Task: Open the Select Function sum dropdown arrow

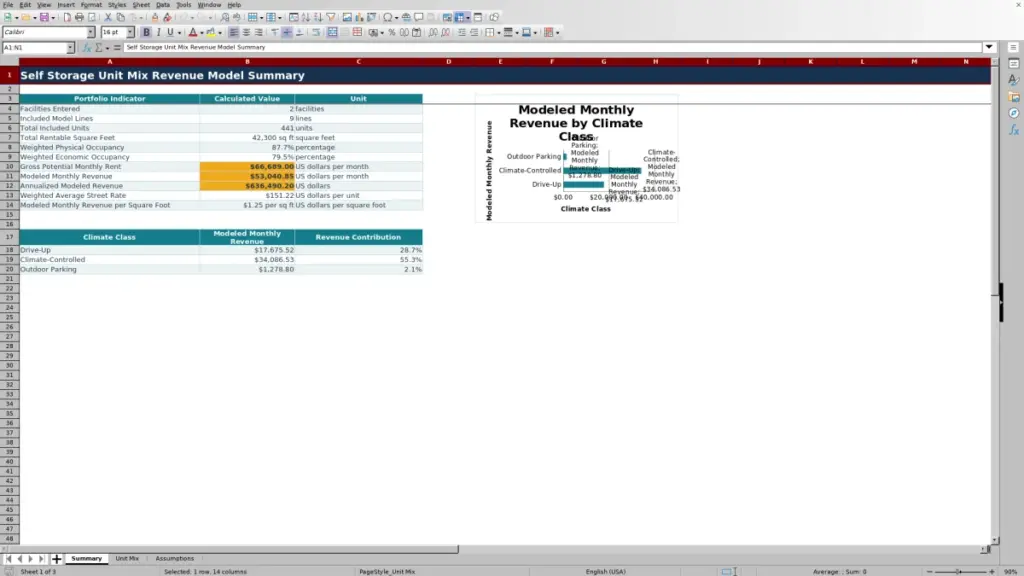Action: coord(107,47)
